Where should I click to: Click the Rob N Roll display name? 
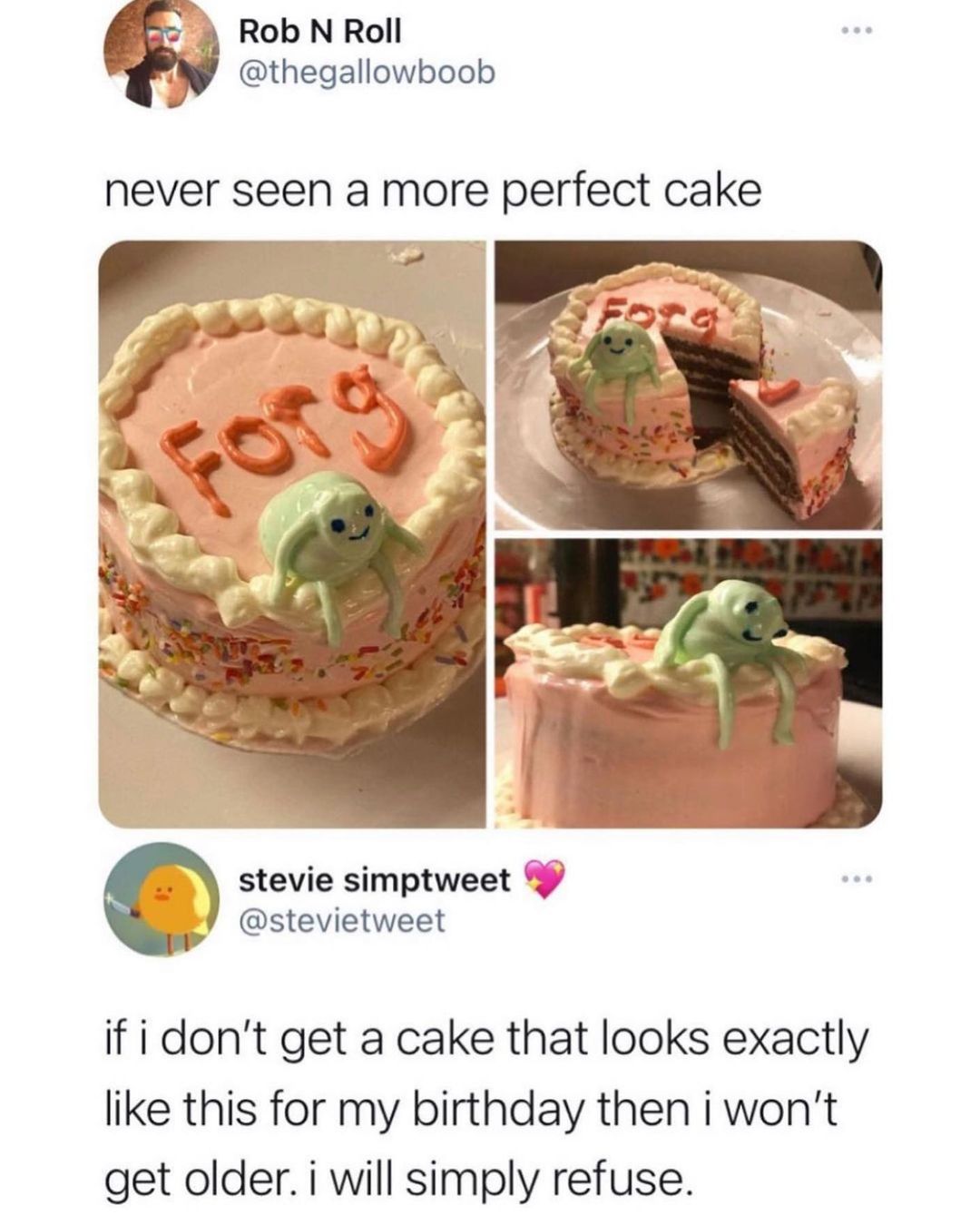[x=319, y=32]
